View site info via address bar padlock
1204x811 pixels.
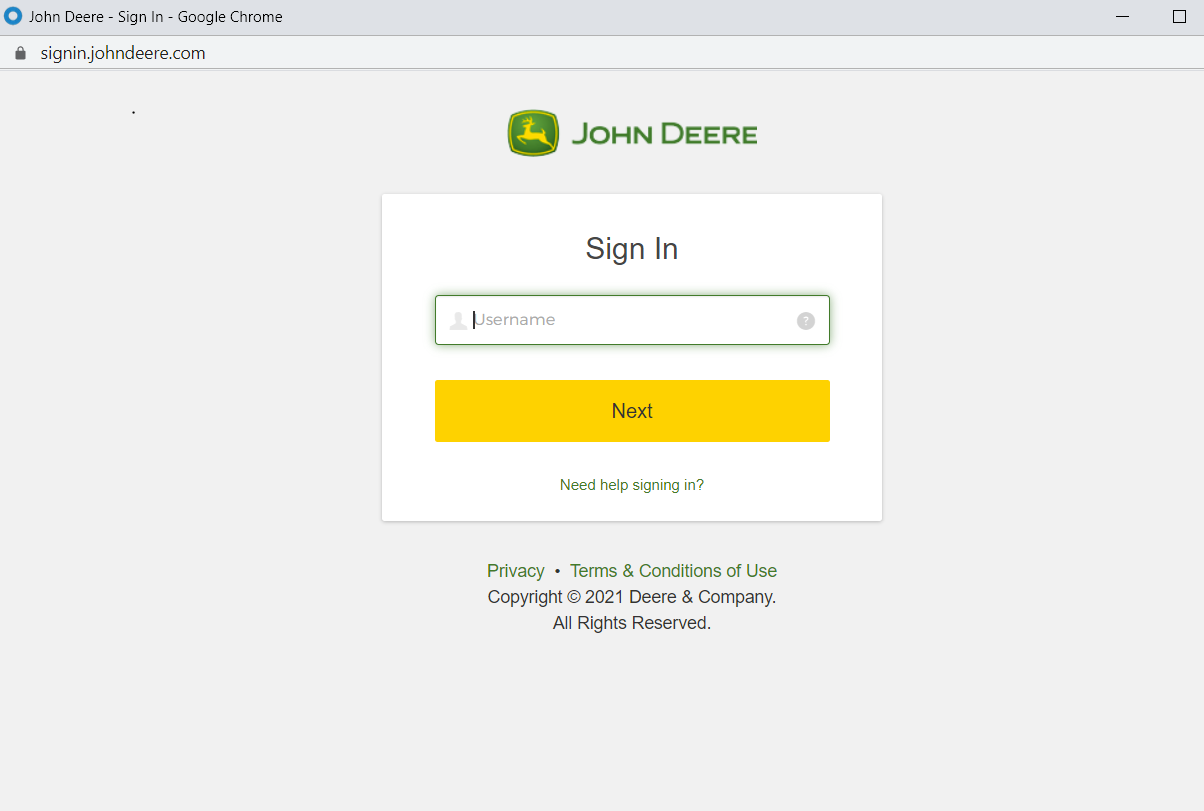click(20, 53)
